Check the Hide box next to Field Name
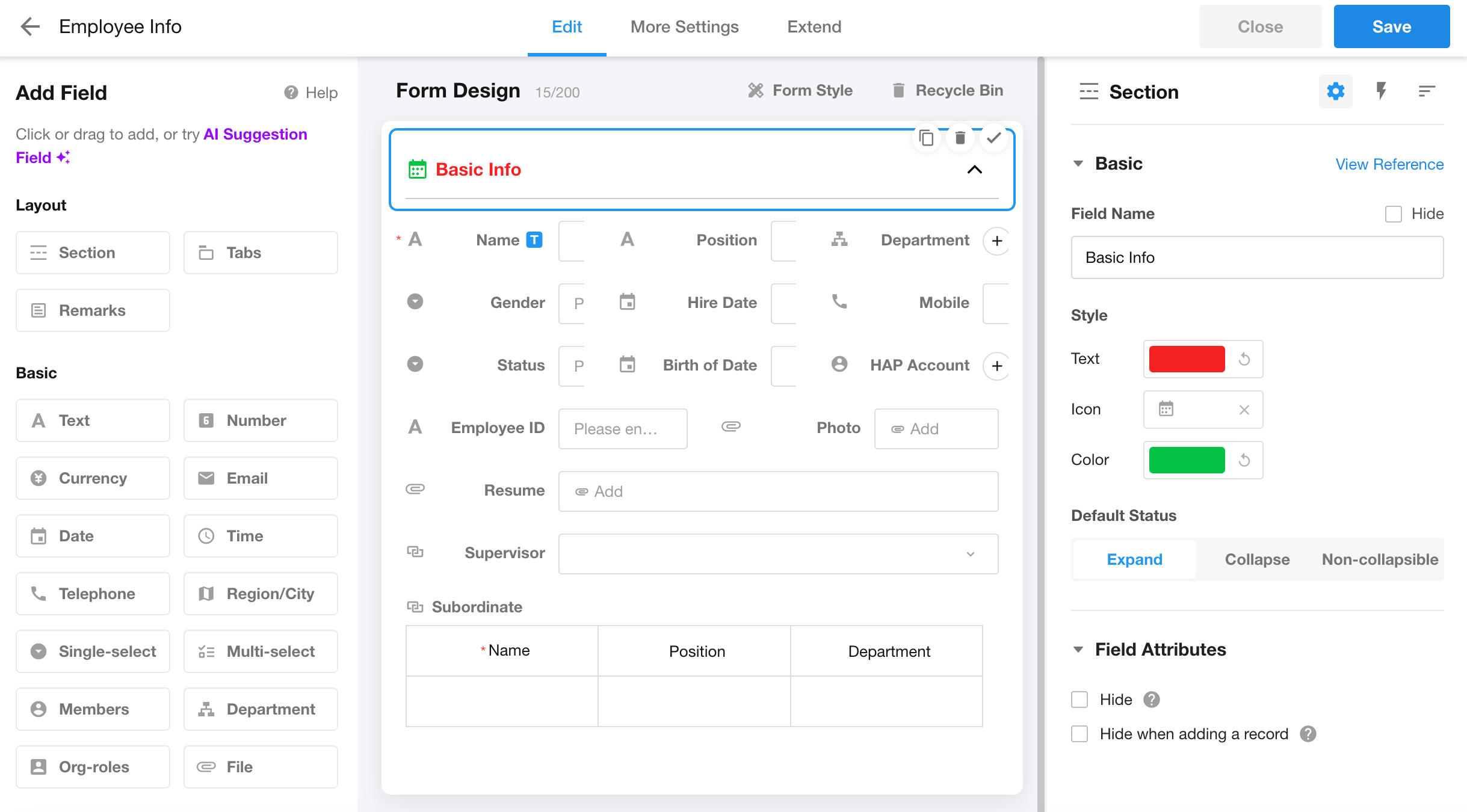Viewport: 1467px width, 812px height. point(1394,214)
